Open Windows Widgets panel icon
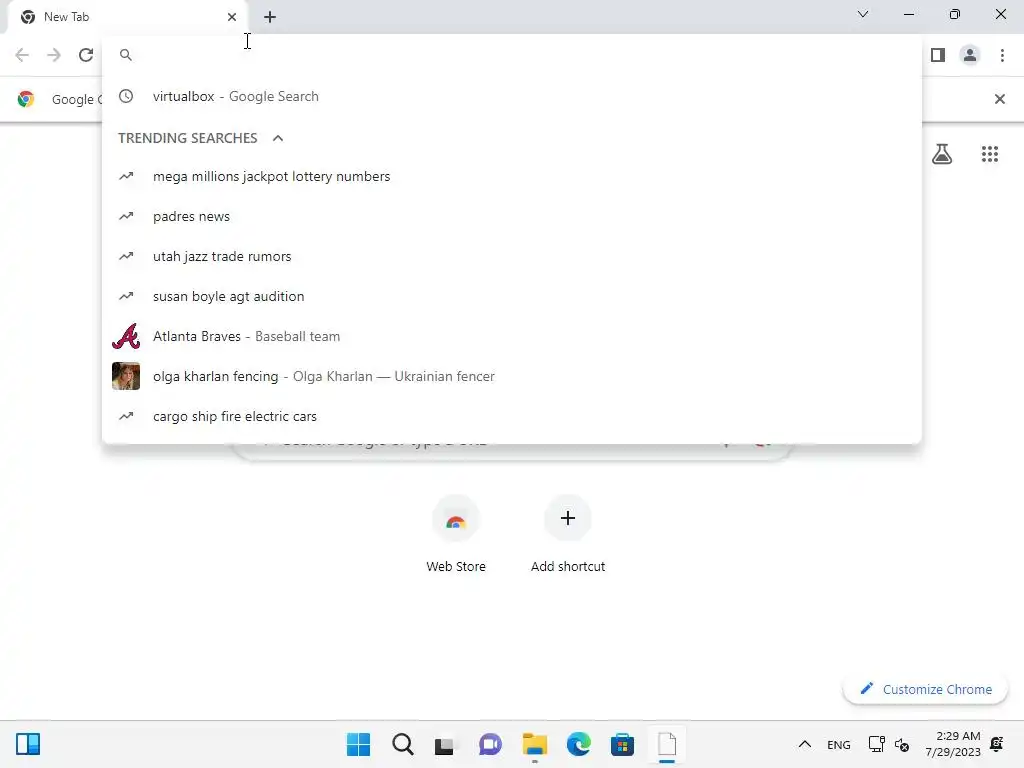1024x768 pixels. [28, 744]
